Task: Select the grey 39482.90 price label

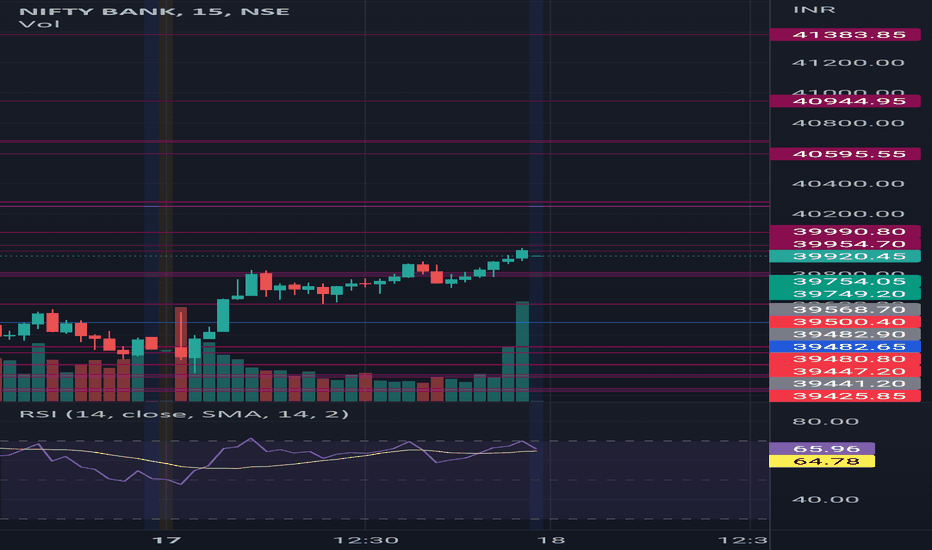Action: [x=845, y=334]
